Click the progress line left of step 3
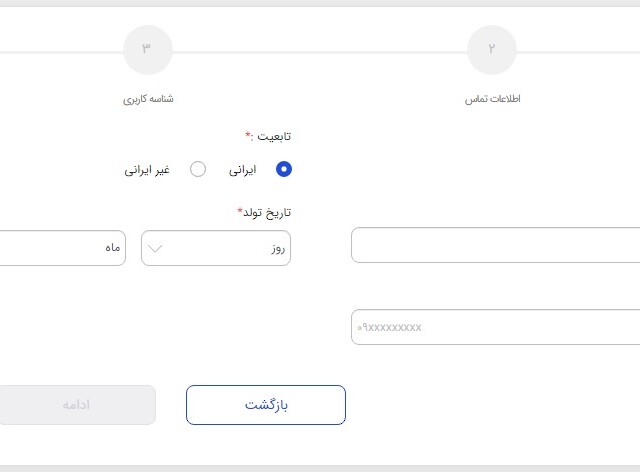This screenshot has width=640, height=472. click(x=60, y=51)
